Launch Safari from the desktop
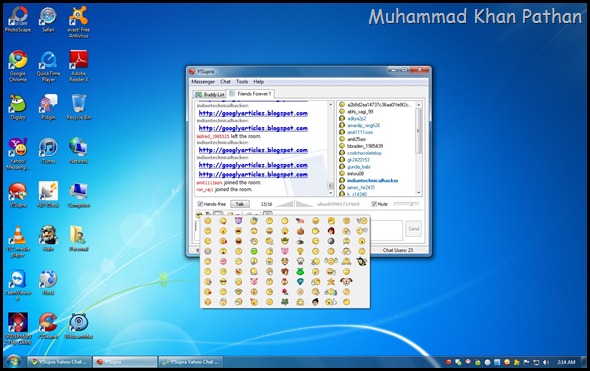590x371 pixels. [x=48, y=19]
